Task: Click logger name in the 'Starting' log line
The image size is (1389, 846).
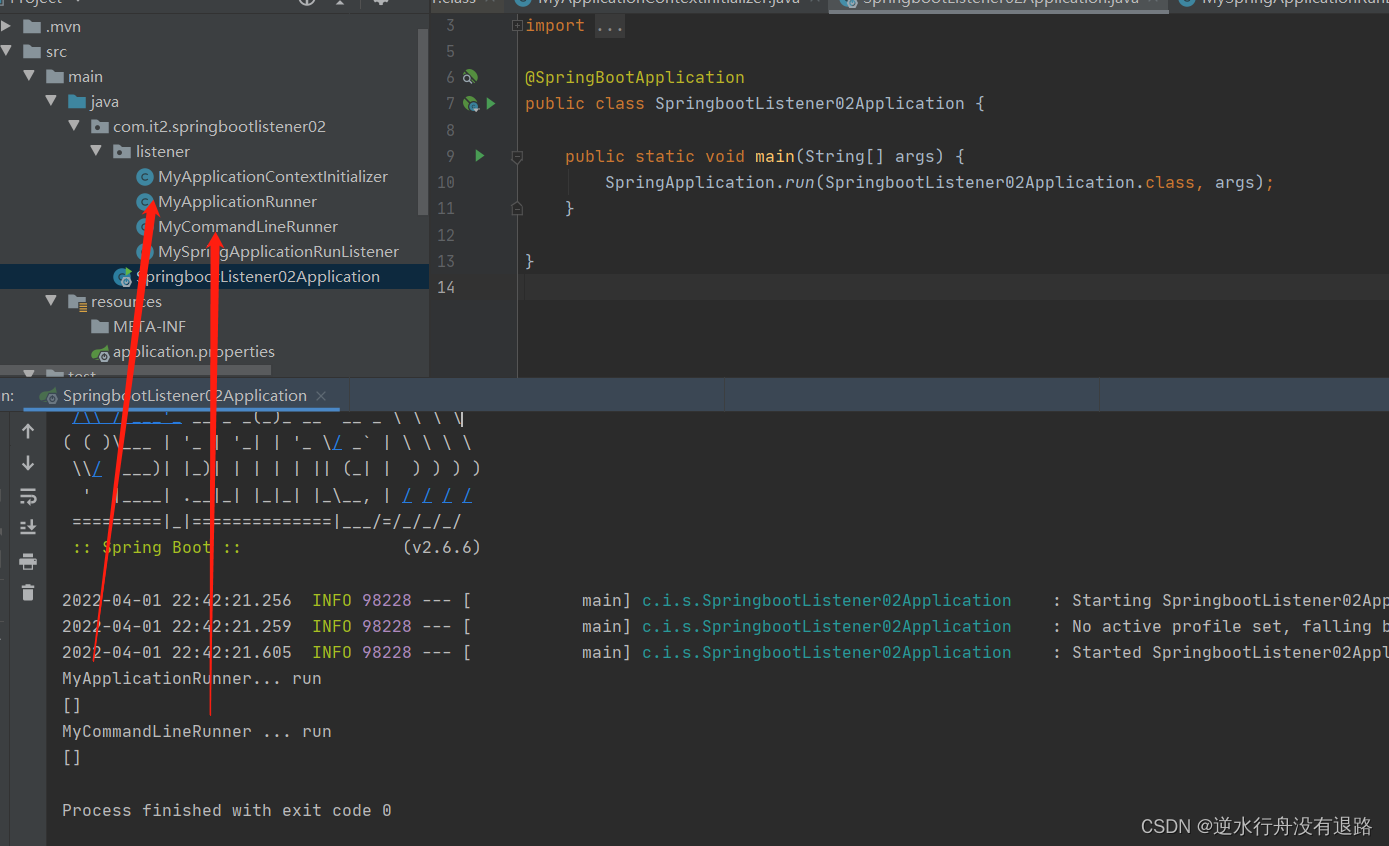Action: (826, 600)
